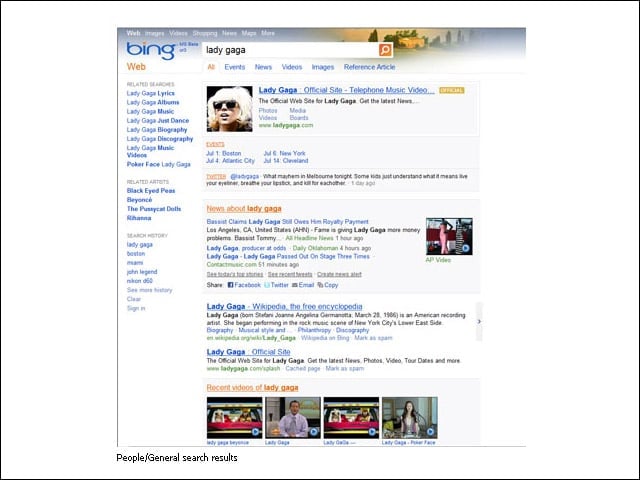Click Create news alert
The height and width of the screenshot is (480, 640).
point(339,274)
